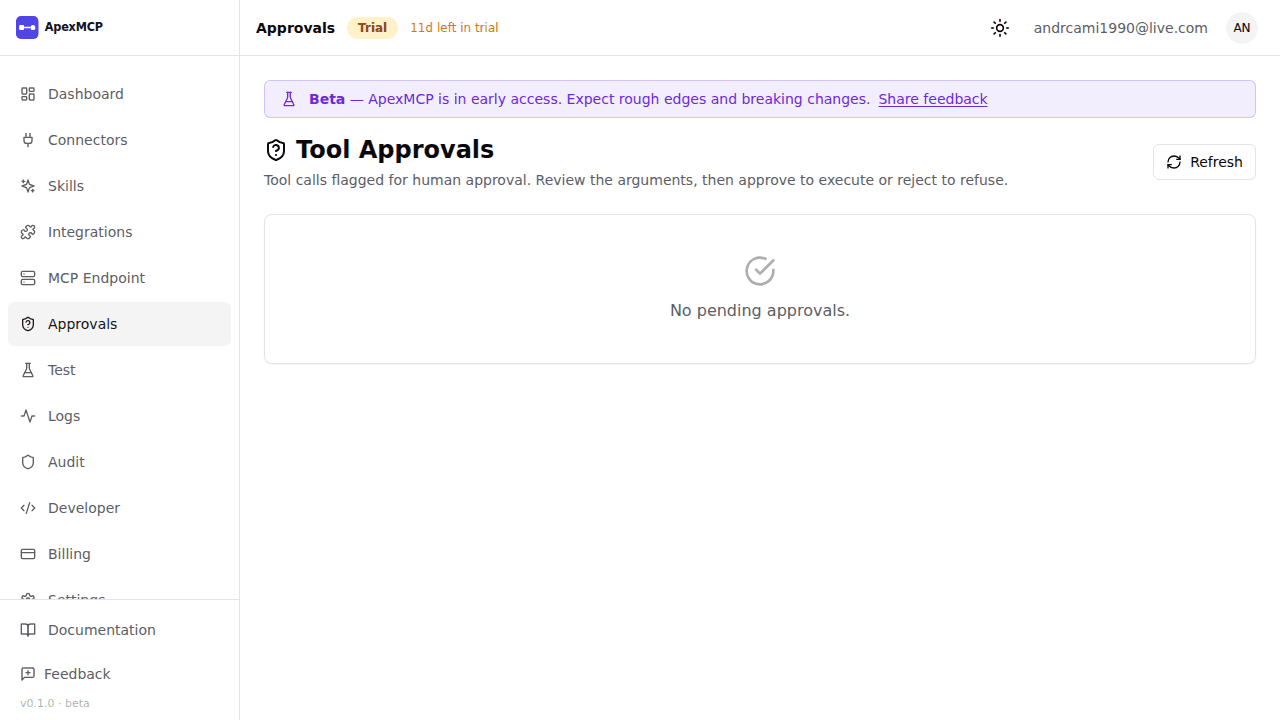Click the ApexMCP logo icon
Screen dimensions: 1280x720
click(27, 28)
